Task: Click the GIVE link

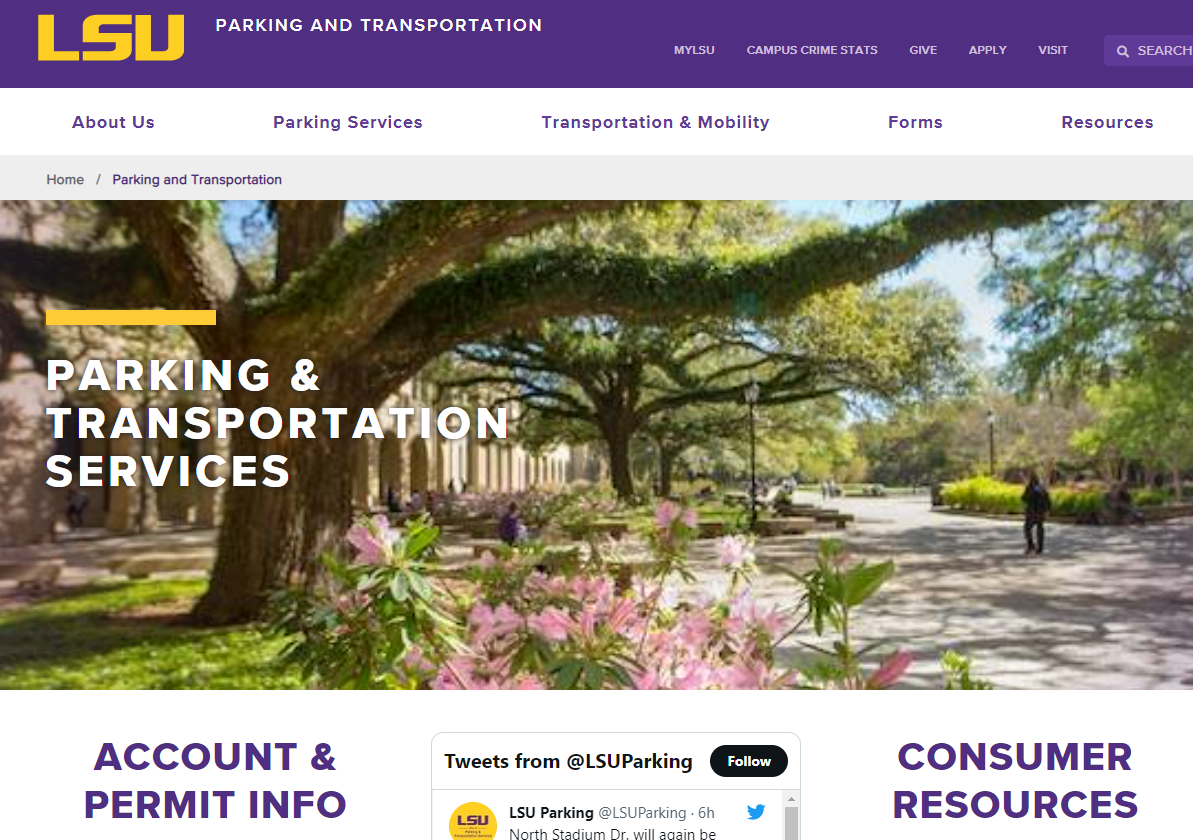Action: coord(923,50)
